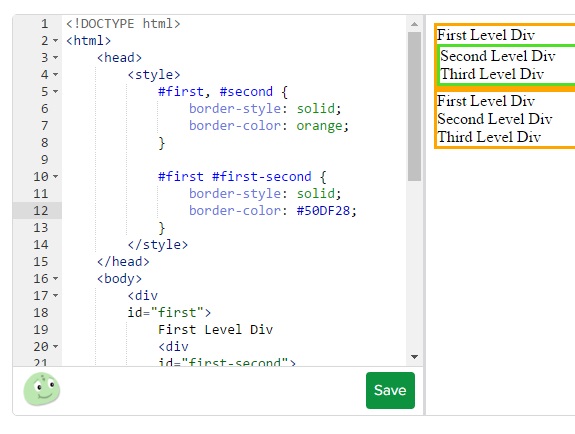
Task: Collapse the div fold on line 20
Action: (x=55, y=346)
